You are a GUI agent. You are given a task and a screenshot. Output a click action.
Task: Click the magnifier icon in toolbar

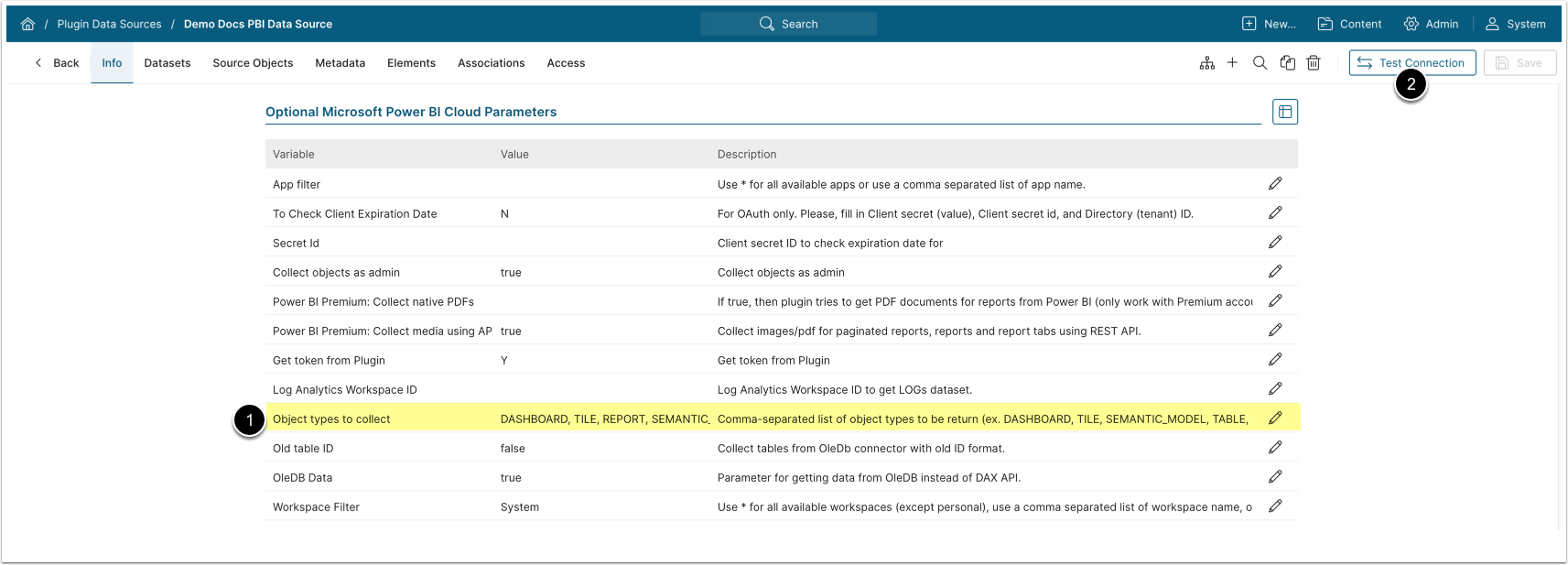1260,63
